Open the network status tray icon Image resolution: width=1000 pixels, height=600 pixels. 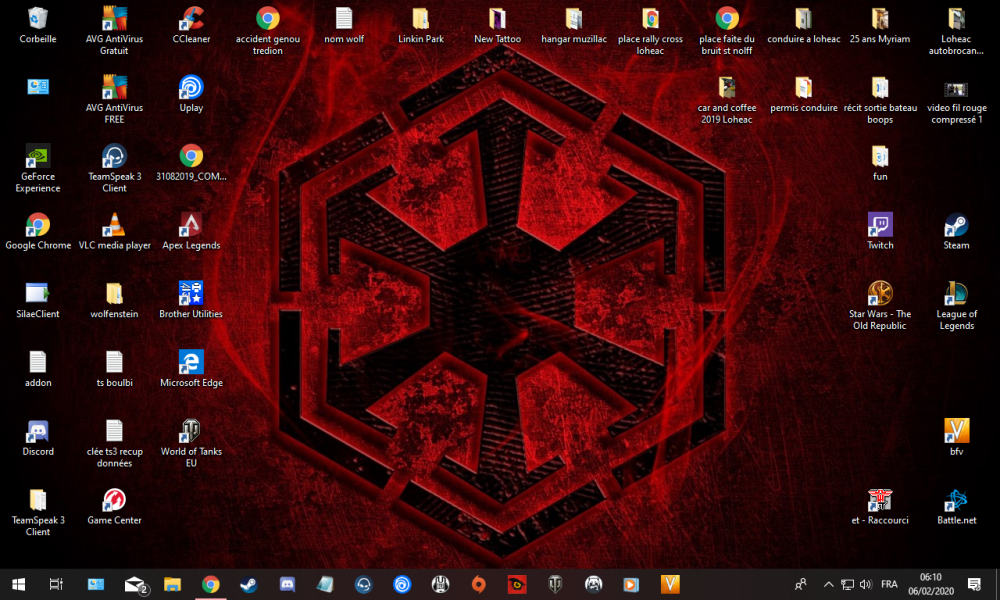[x=847, y=584]
